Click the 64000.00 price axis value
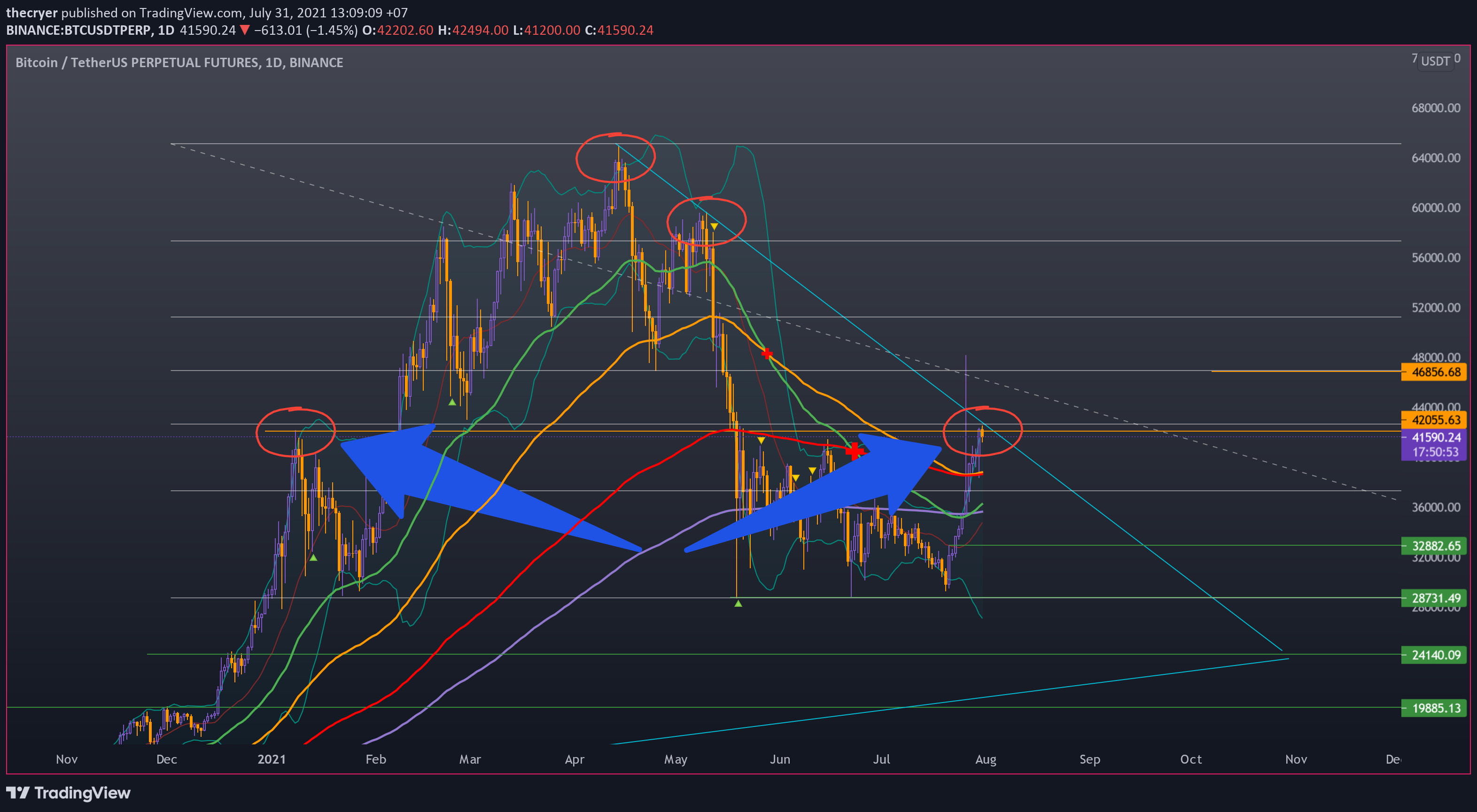 coord(1436,158)
